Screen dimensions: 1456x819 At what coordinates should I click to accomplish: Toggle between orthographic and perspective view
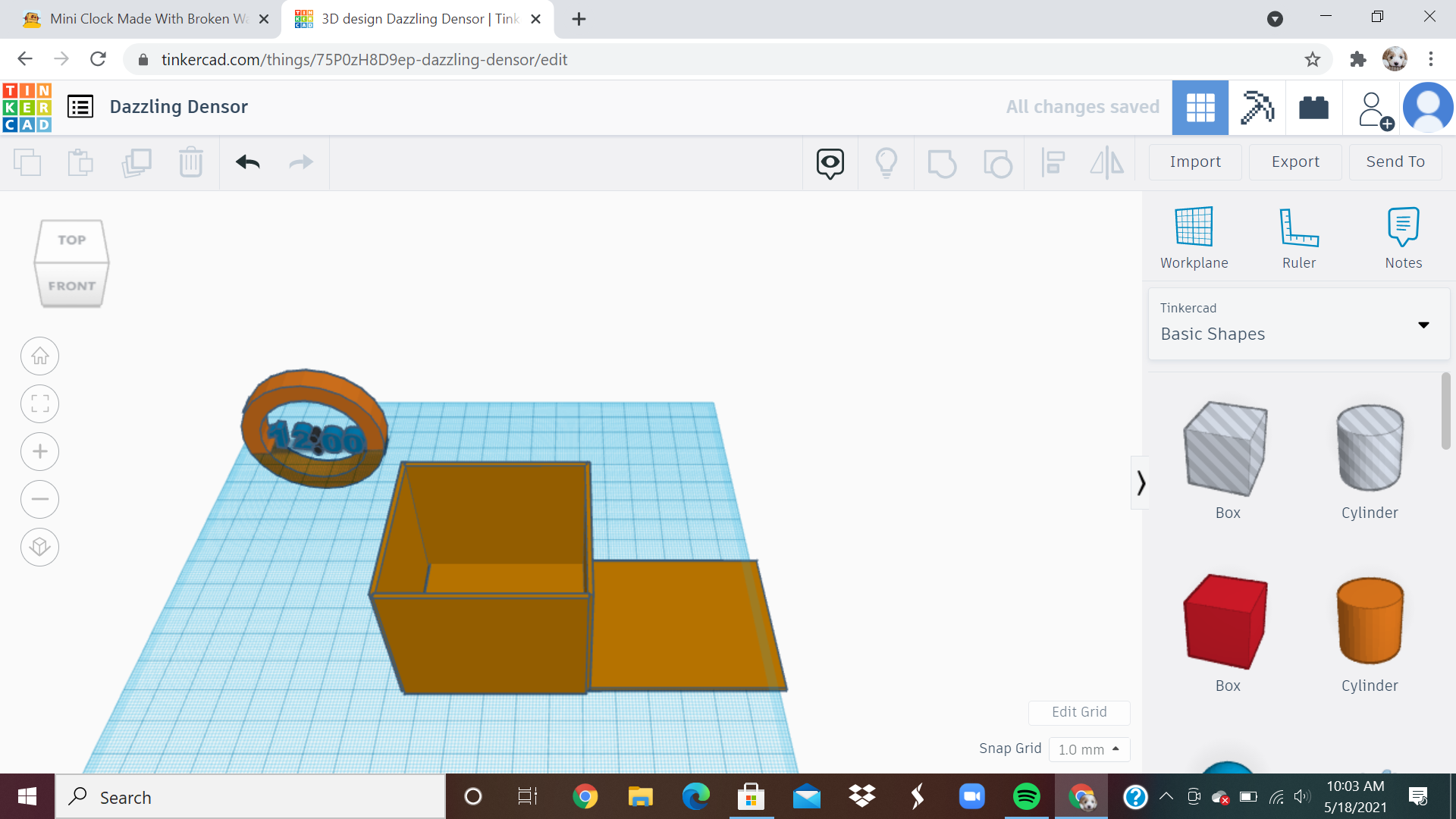(39, 547)
